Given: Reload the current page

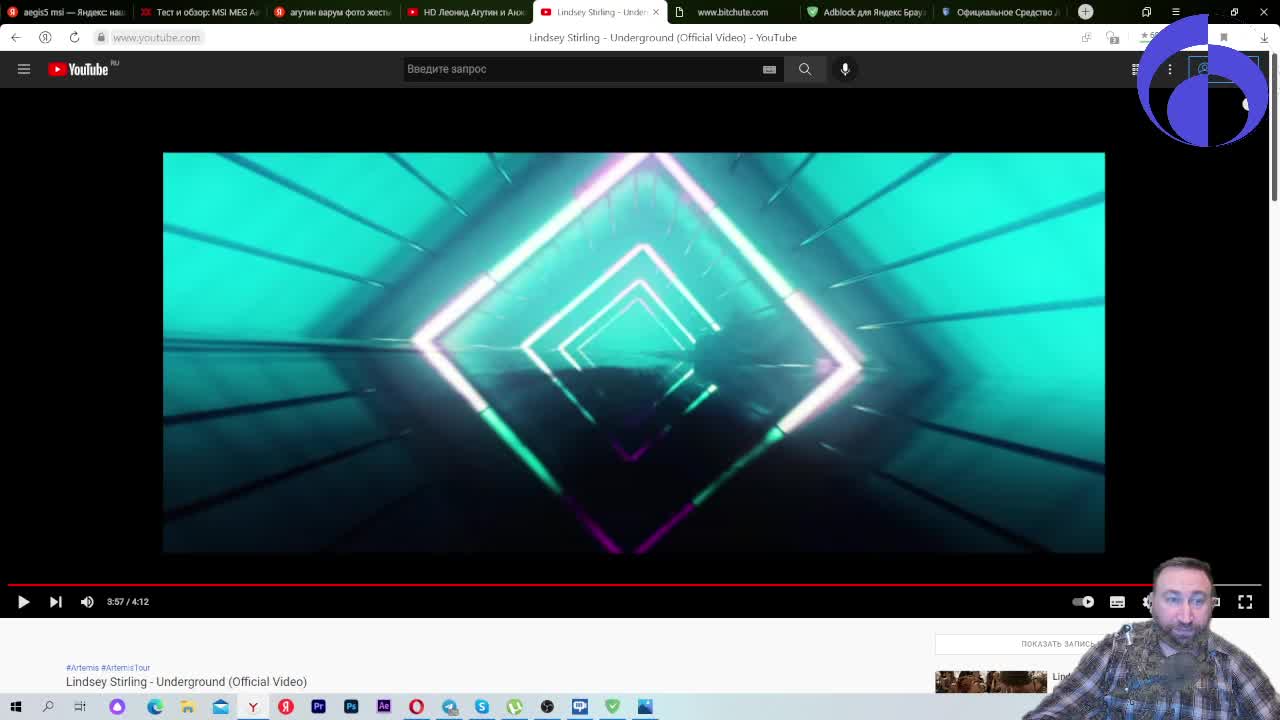Looking at the screenshot, I should point(74,37).
